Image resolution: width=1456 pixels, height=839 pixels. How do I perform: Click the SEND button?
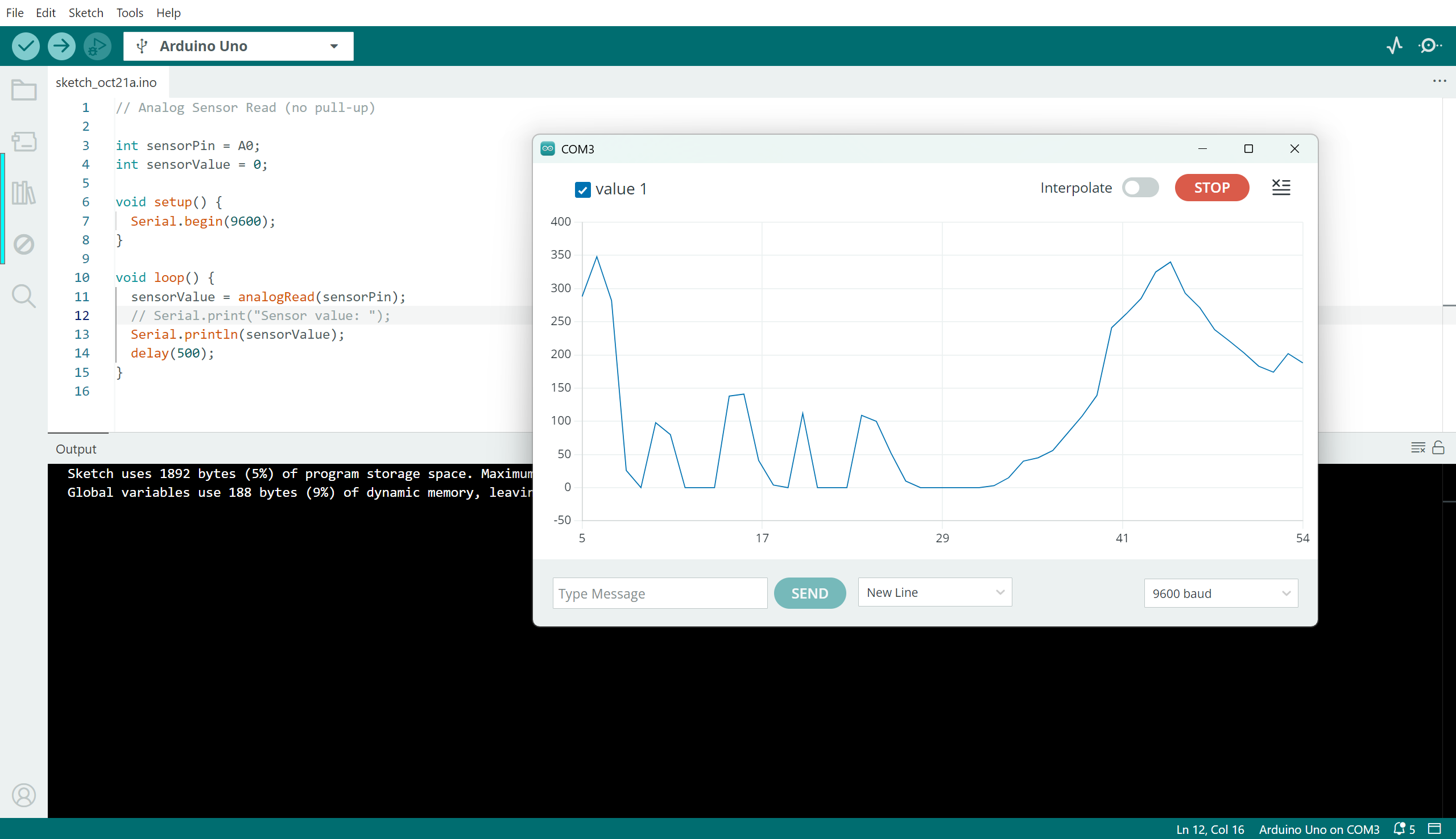coord(809,593)
